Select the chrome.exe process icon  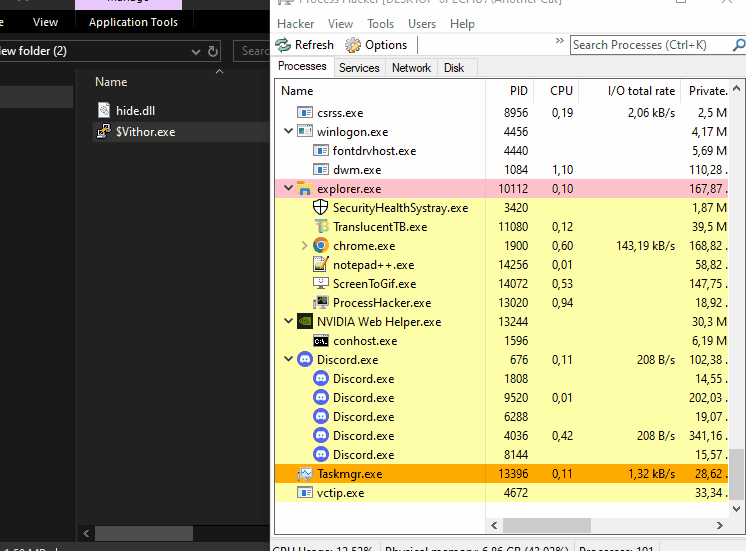coord(321,246)
